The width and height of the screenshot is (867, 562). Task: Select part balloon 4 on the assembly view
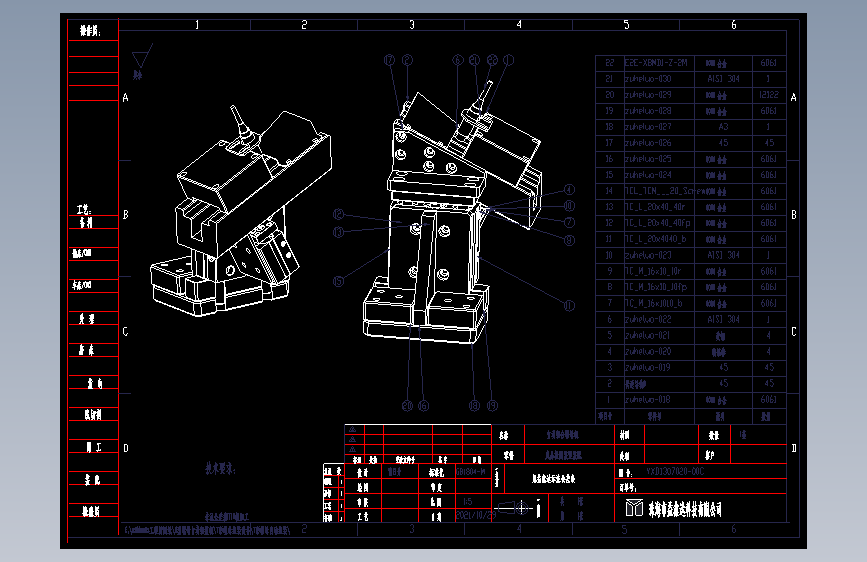click(569, 190)
